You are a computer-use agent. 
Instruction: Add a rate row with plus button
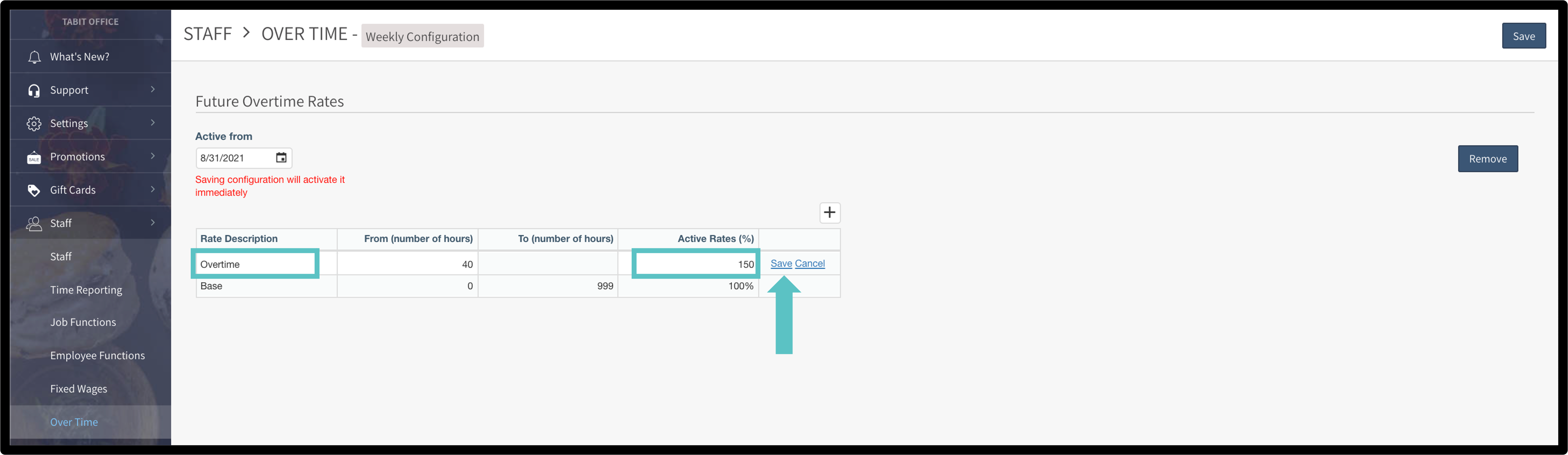(x=829, y=213)
